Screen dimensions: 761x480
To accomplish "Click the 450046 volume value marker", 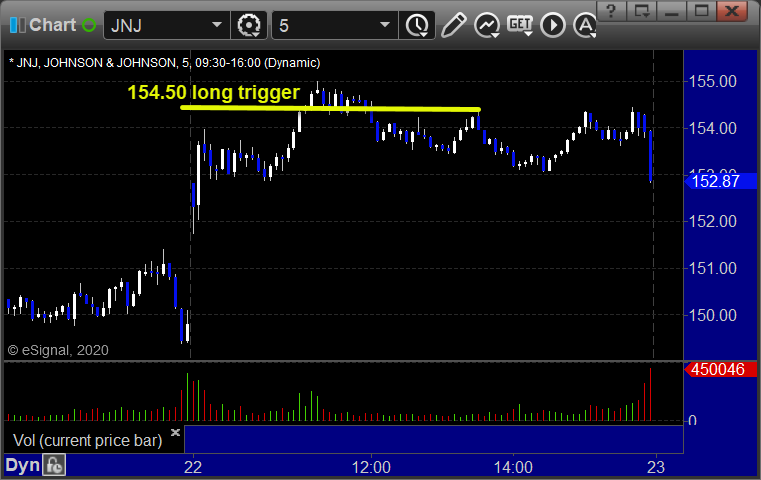I will [x=720, y=369].
